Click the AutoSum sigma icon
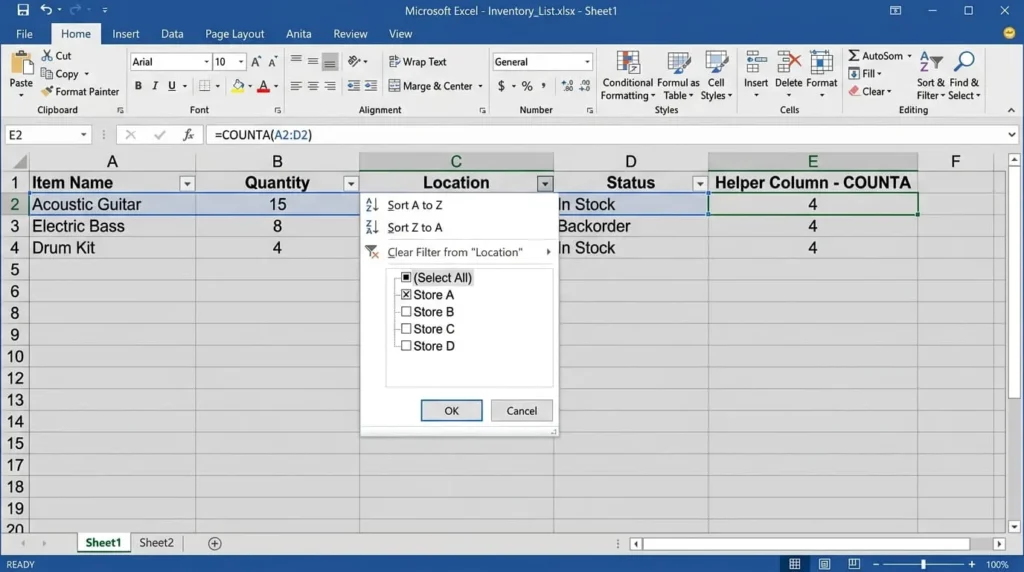Image resolution: width=1024 pixels, height=572 pixels. pos(854,56)
